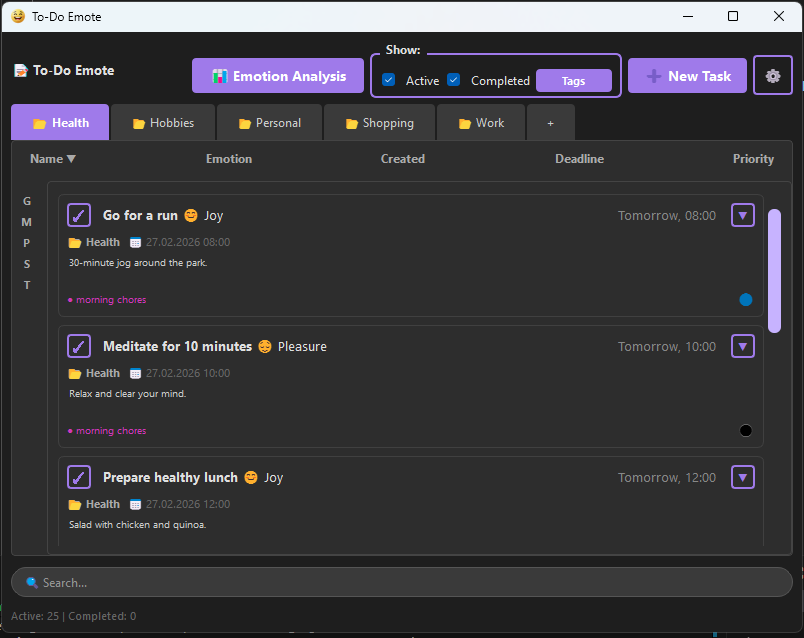Switch to the Hobbies tab
The width and height of the screenshot is (804, 638).
[162, 122]
